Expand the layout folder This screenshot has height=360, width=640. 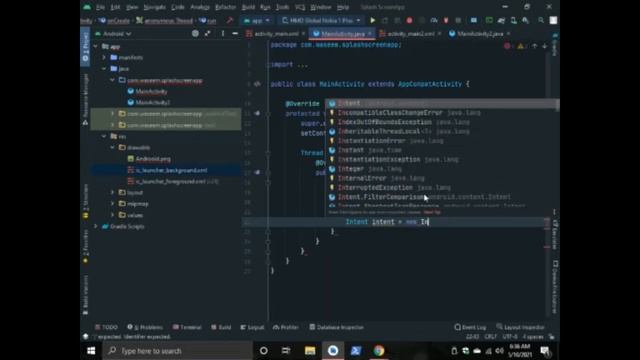[113, 192]
